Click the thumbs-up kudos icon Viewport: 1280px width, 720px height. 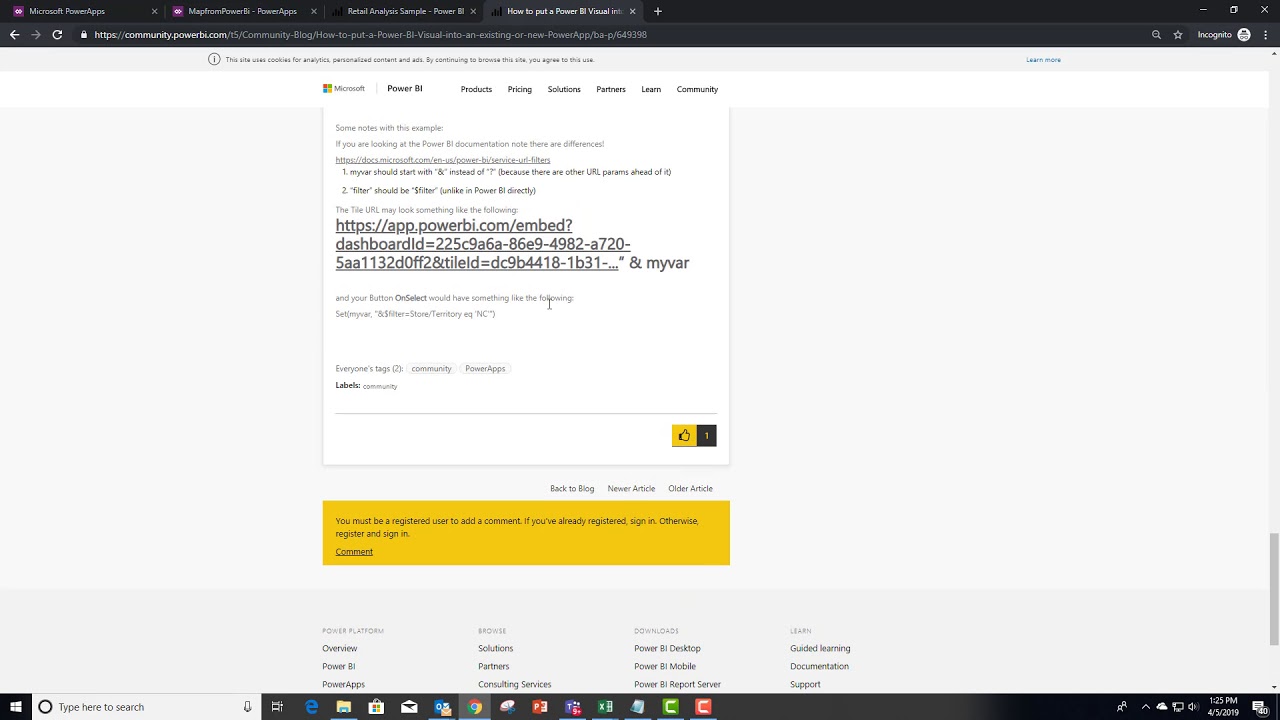click(684, 435)
